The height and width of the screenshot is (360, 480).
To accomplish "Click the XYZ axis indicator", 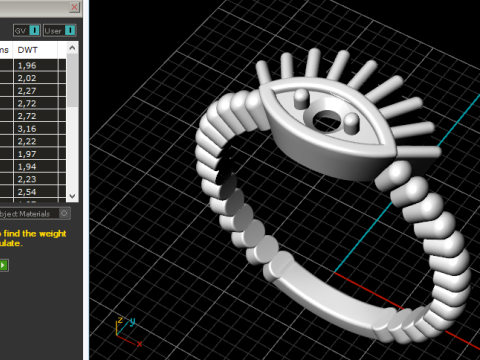I will (129, 332).
